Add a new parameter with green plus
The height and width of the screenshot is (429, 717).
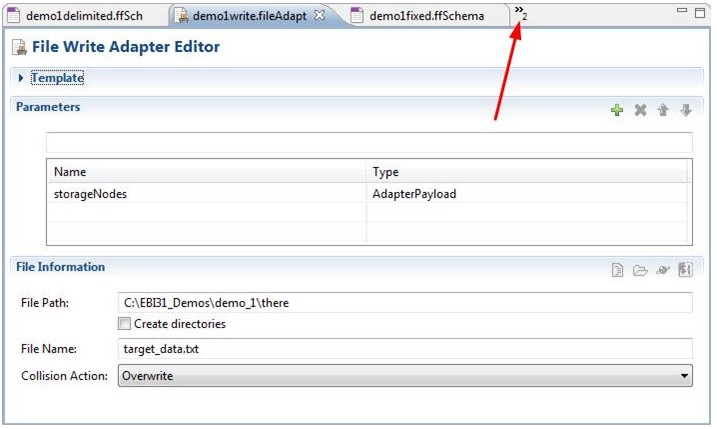click(617, 110)
